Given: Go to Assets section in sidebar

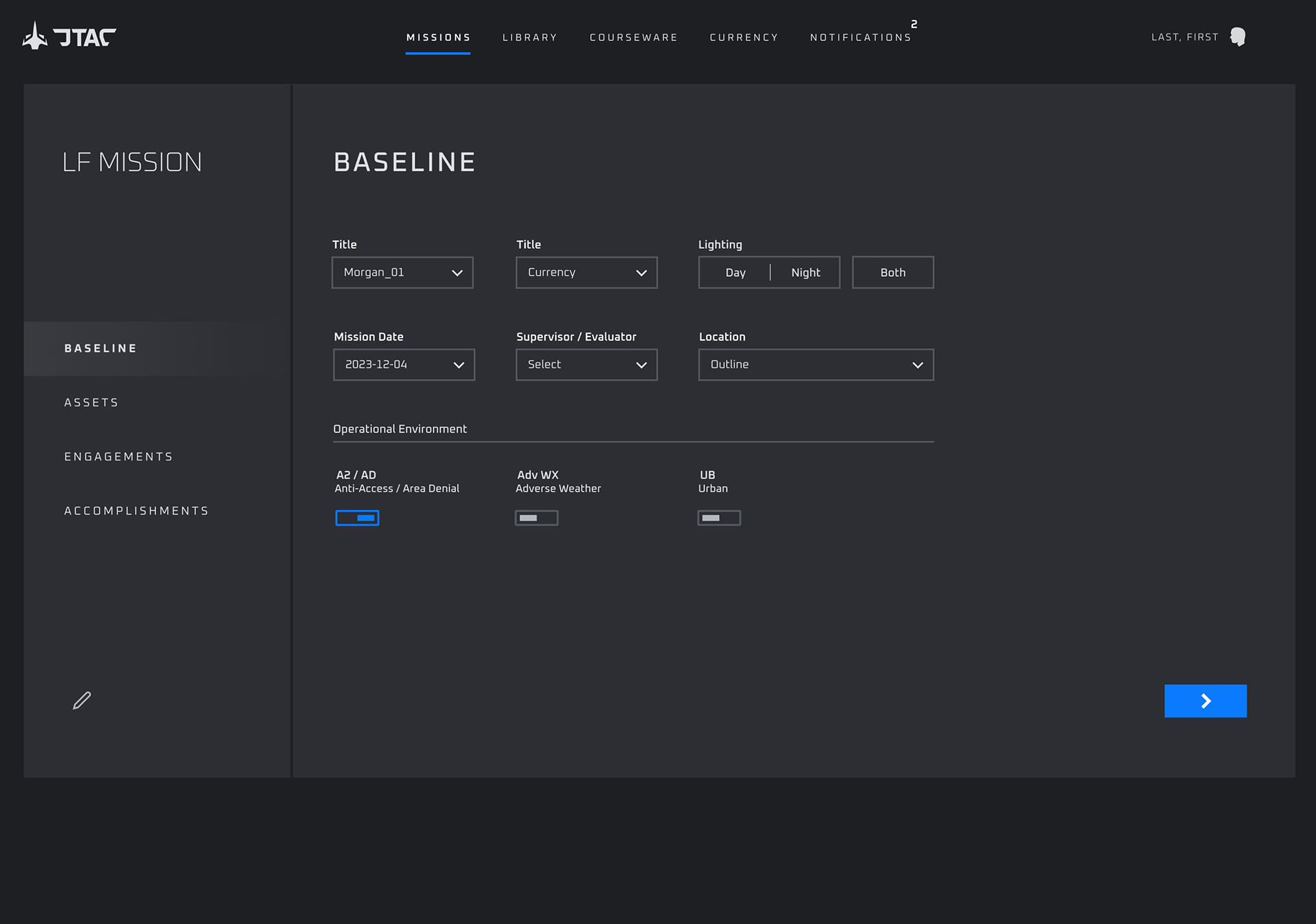Looking at the screenshot, I should point(91,402).
